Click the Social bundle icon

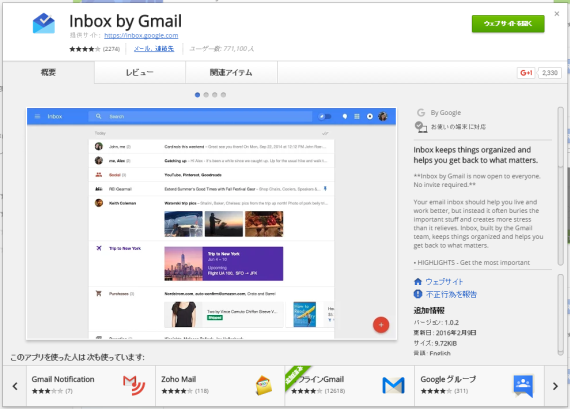(99, 175)
